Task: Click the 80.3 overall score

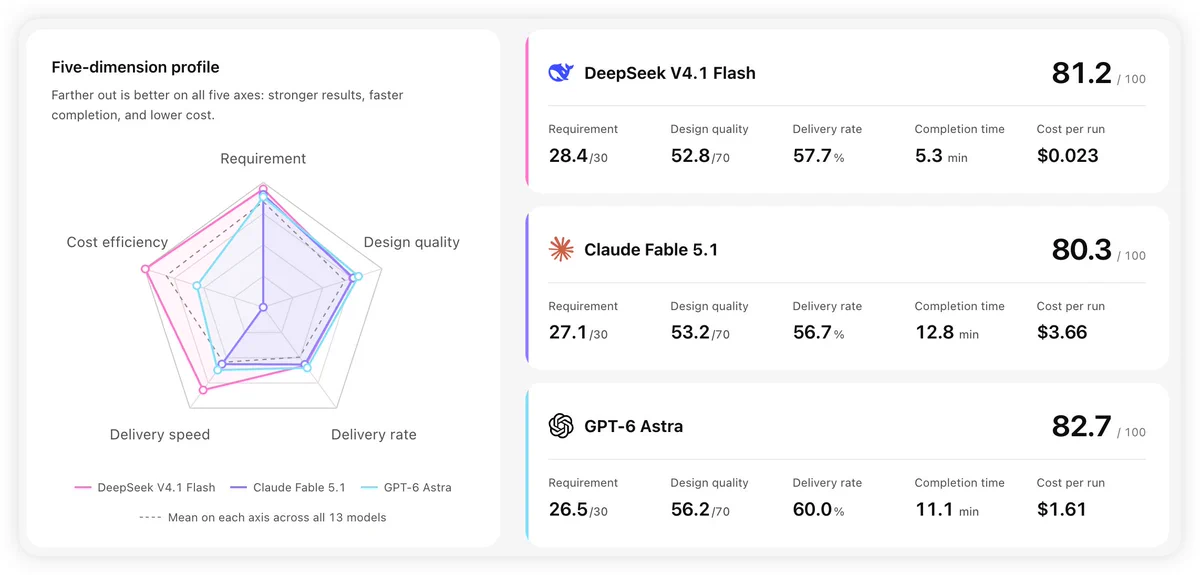Action: coord(1082,250)
